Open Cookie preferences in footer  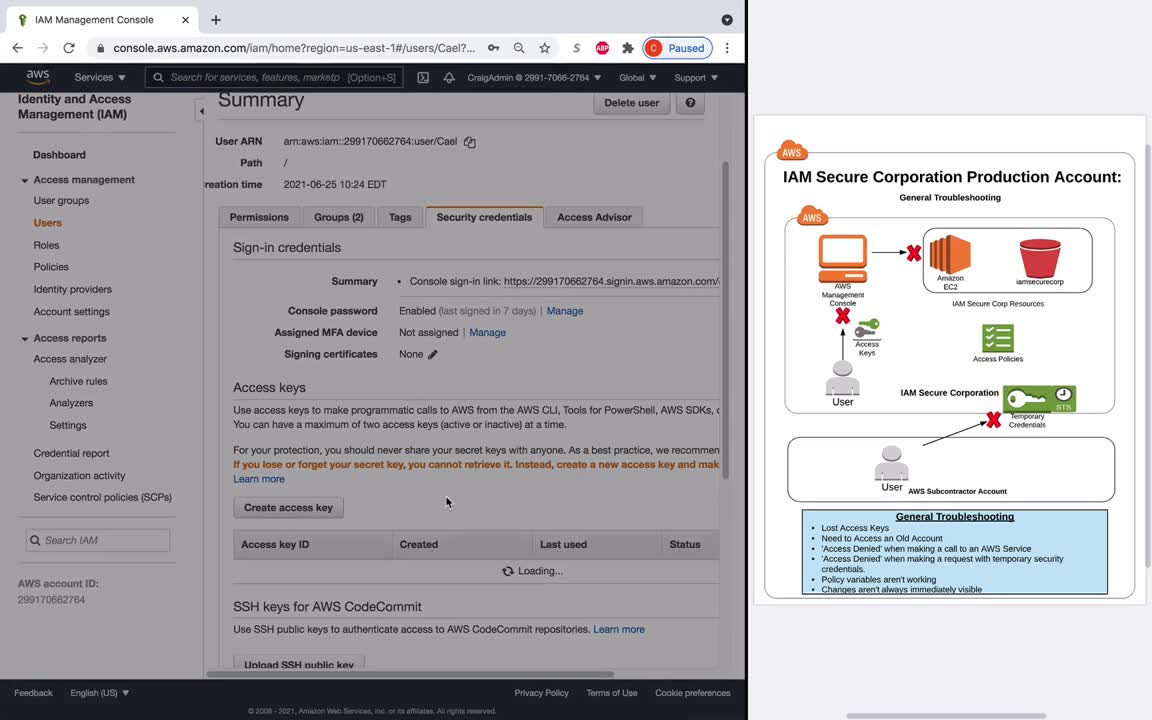coord(693,693)
